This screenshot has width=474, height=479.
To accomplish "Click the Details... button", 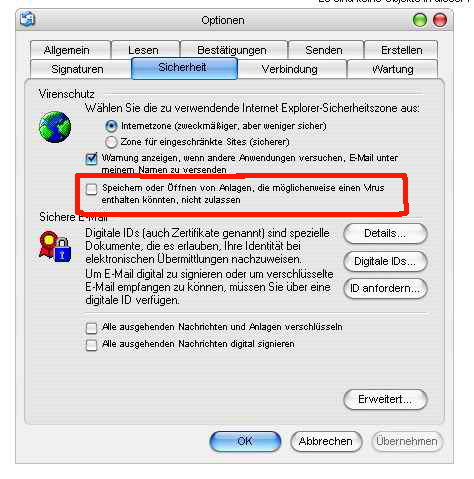I will tap(385, 233).
